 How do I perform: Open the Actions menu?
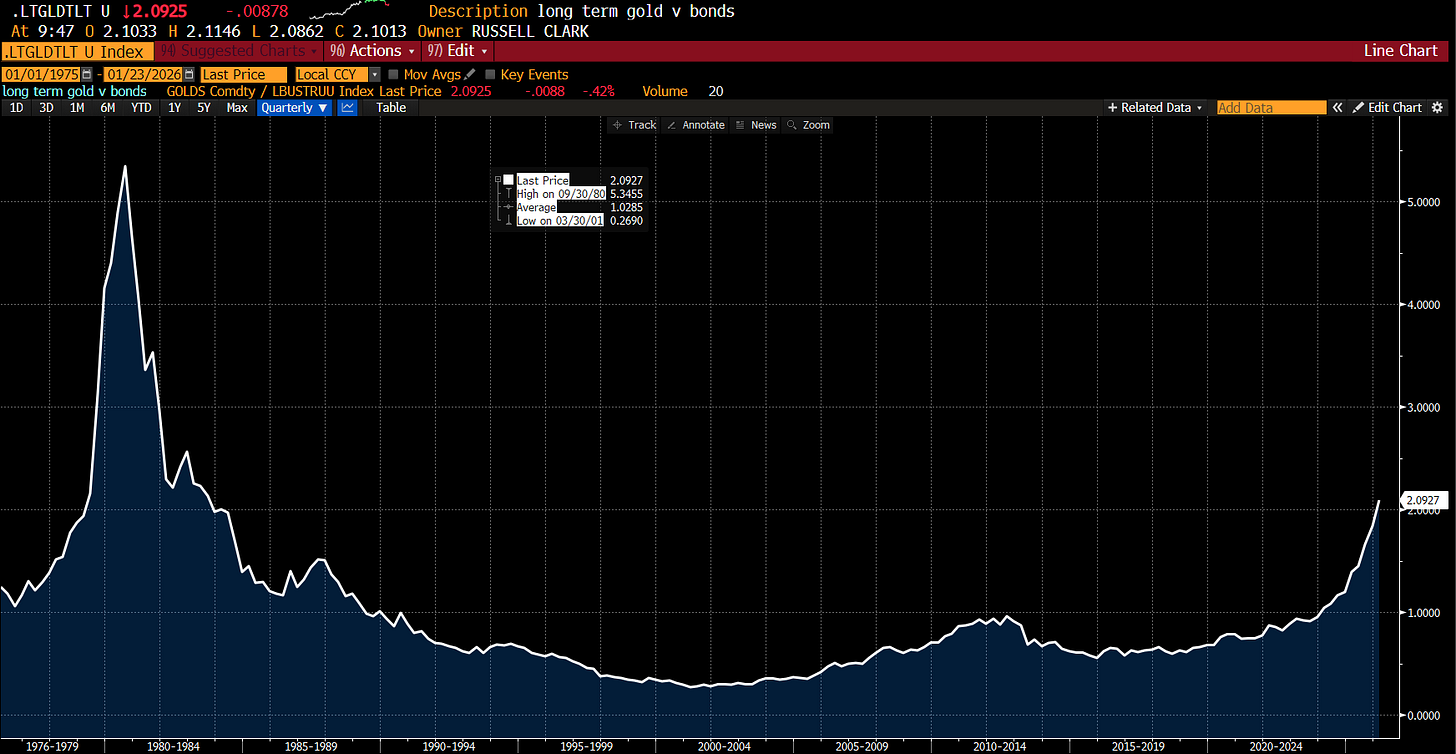click(371, 51)
